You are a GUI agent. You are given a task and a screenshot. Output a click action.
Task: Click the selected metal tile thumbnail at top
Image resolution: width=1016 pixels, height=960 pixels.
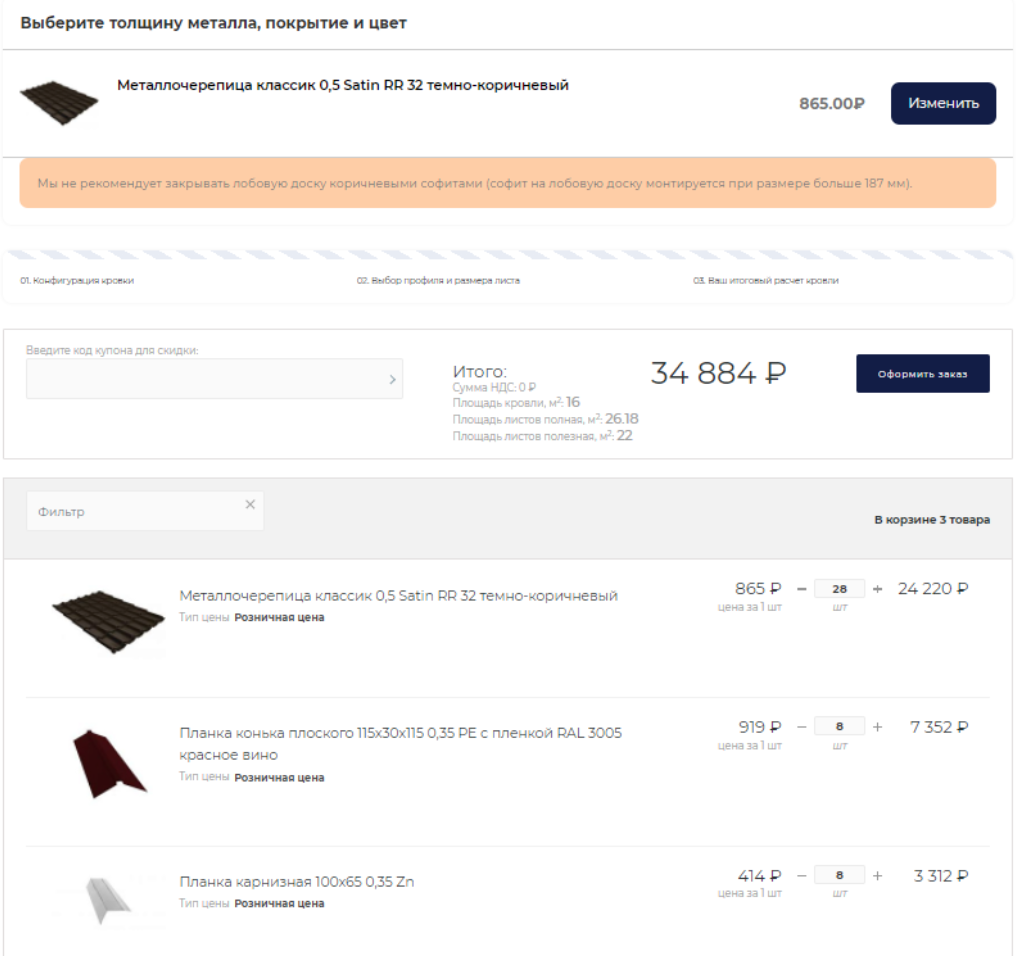pyautogui.click(x=58, y=101)
